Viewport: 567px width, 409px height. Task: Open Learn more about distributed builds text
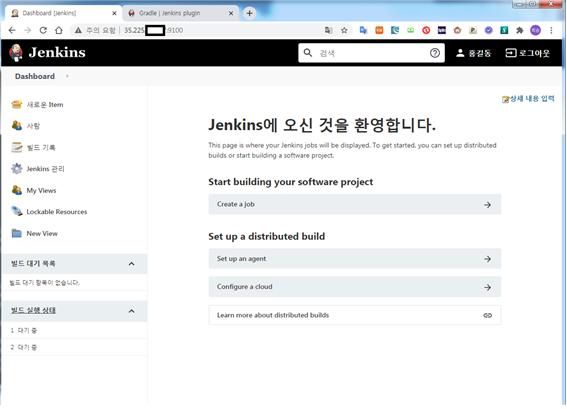[273, 315]
